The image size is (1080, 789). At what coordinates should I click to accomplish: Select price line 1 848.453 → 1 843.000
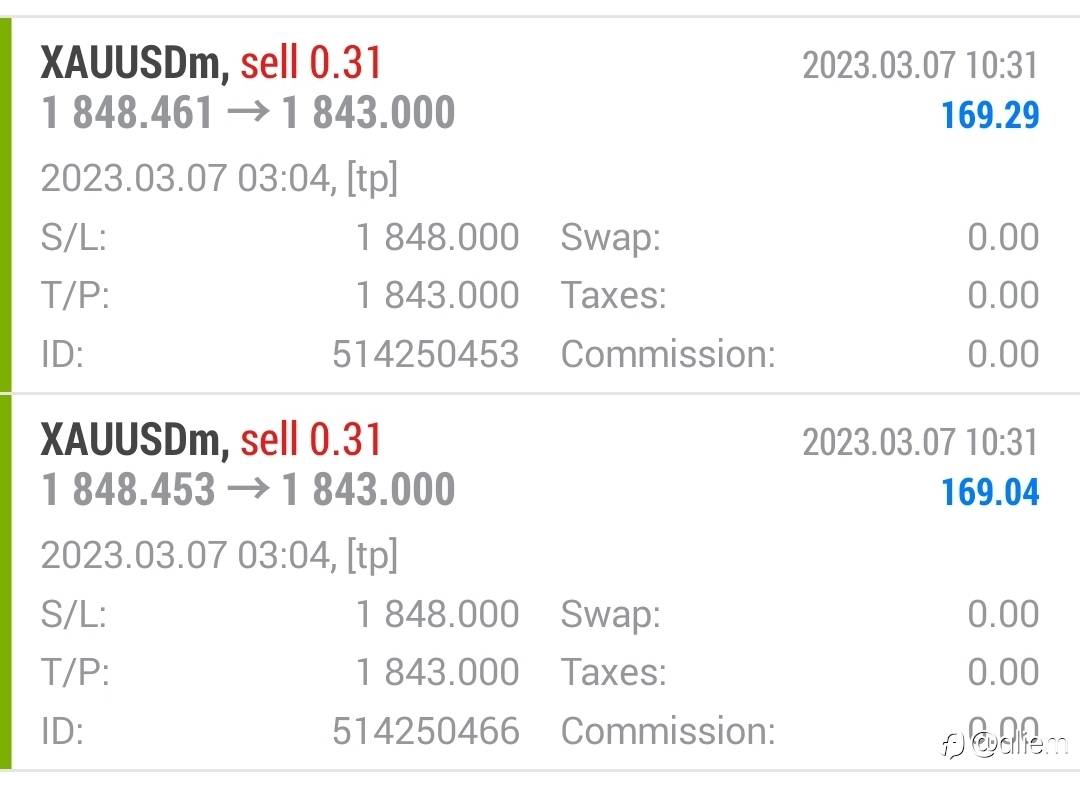248,490
